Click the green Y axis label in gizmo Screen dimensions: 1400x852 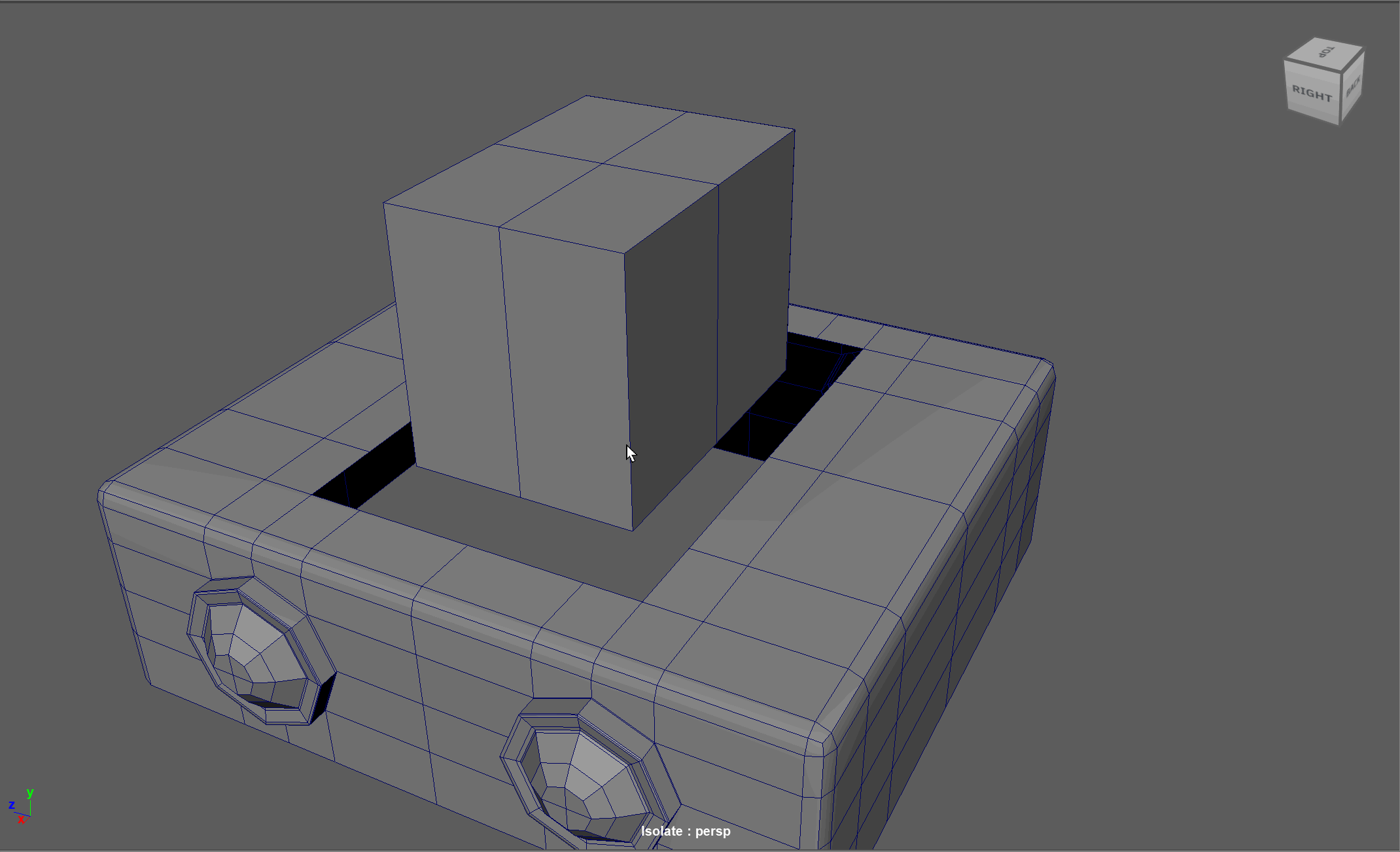29,792
